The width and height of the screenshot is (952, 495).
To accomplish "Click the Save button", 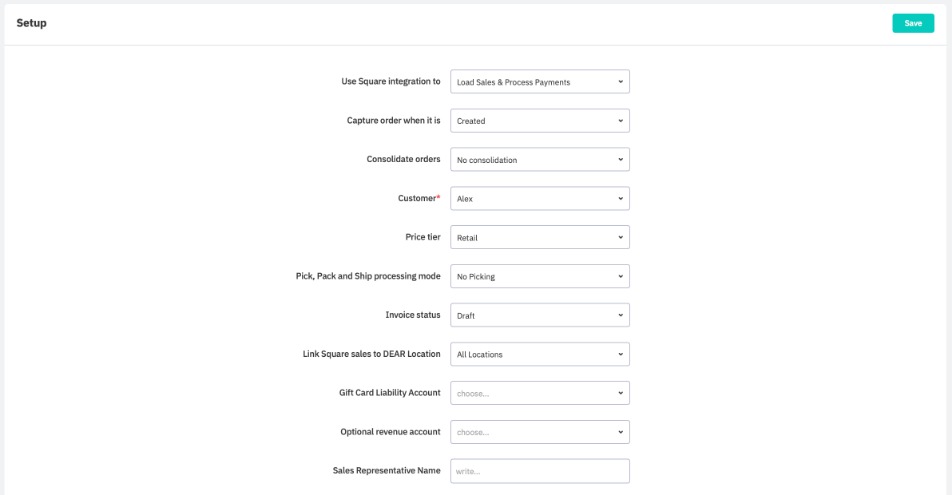I will pyautogui.click(x=912, y=23).
